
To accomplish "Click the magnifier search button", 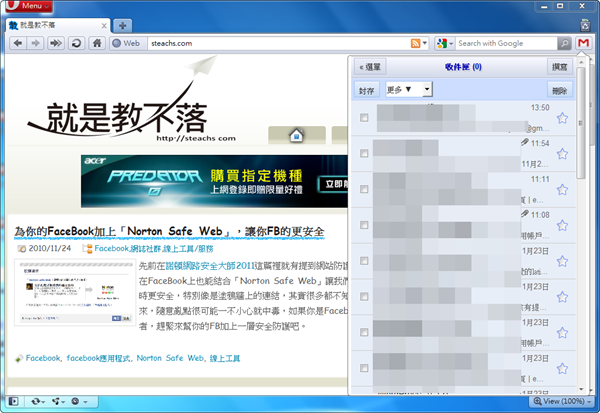I will tap(564, 43).
